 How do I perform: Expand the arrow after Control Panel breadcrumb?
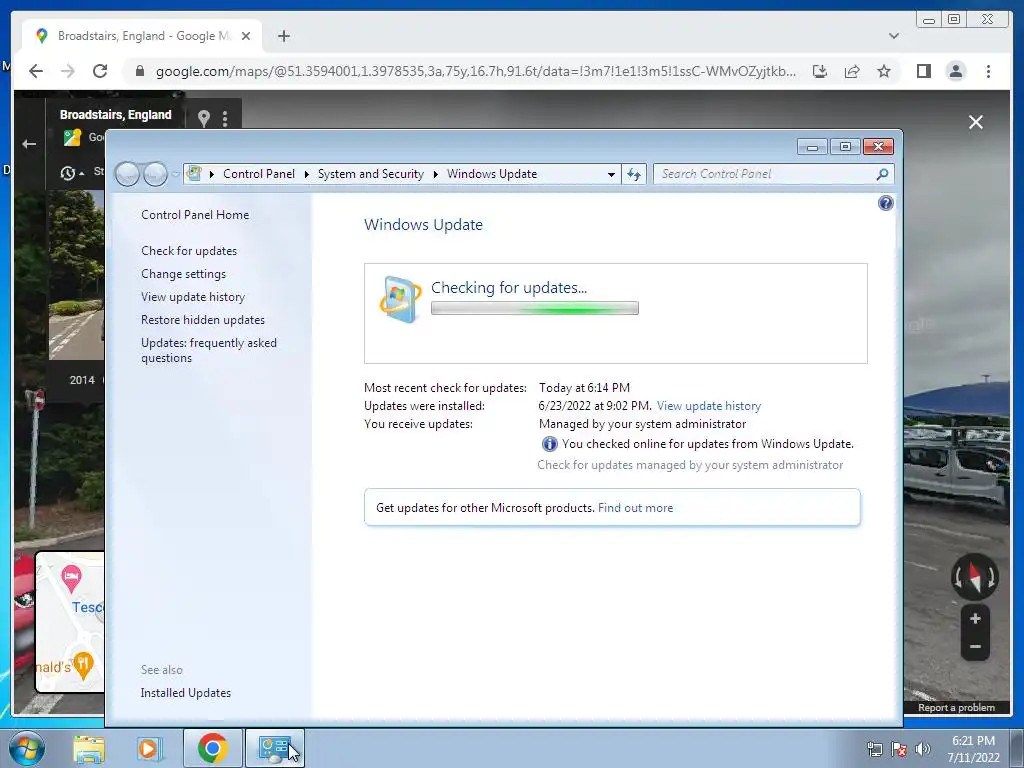(x=306, y=174)
